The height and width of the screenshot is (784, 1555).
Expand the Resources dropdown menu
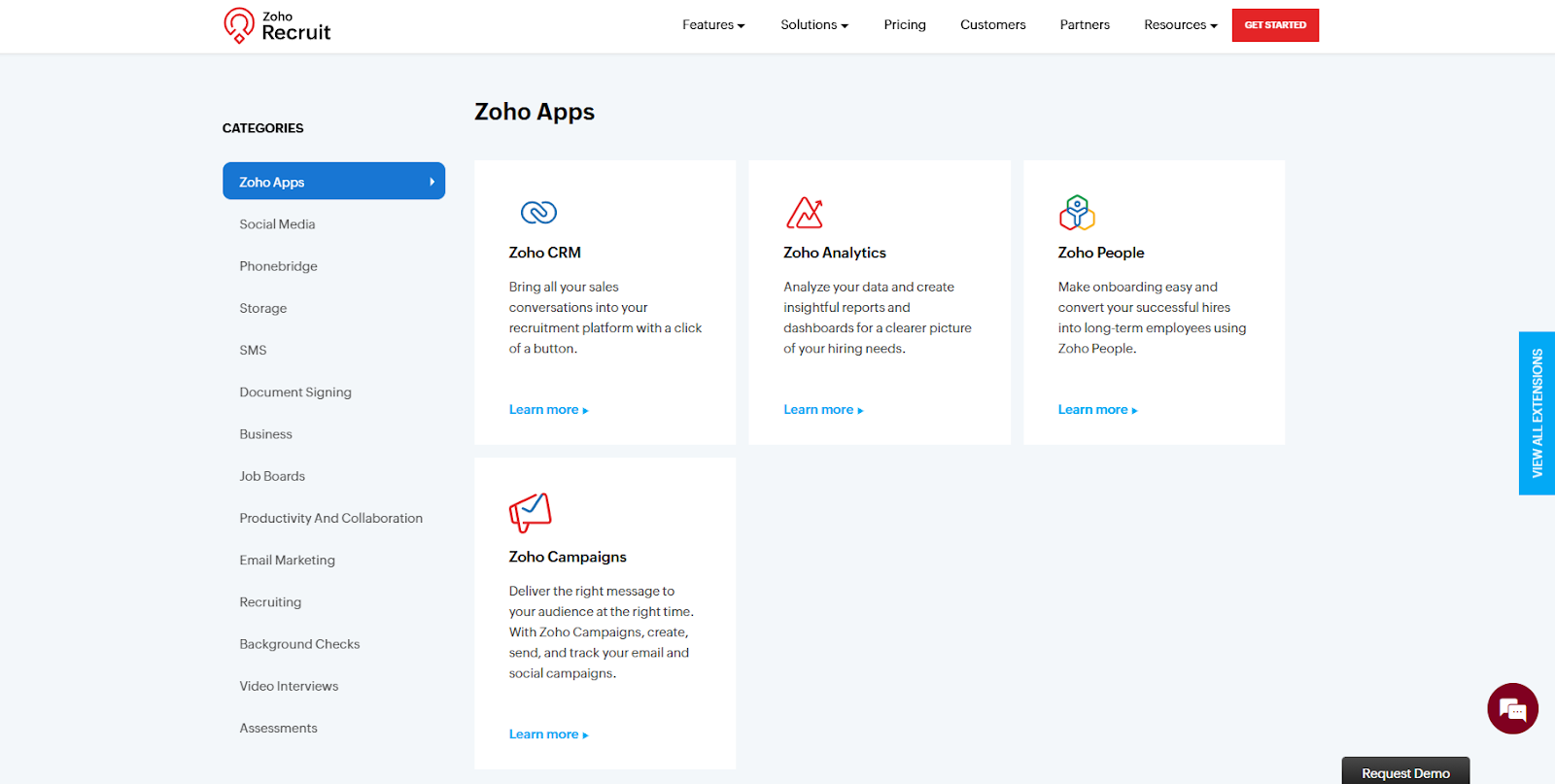(x=1180, y=25)
